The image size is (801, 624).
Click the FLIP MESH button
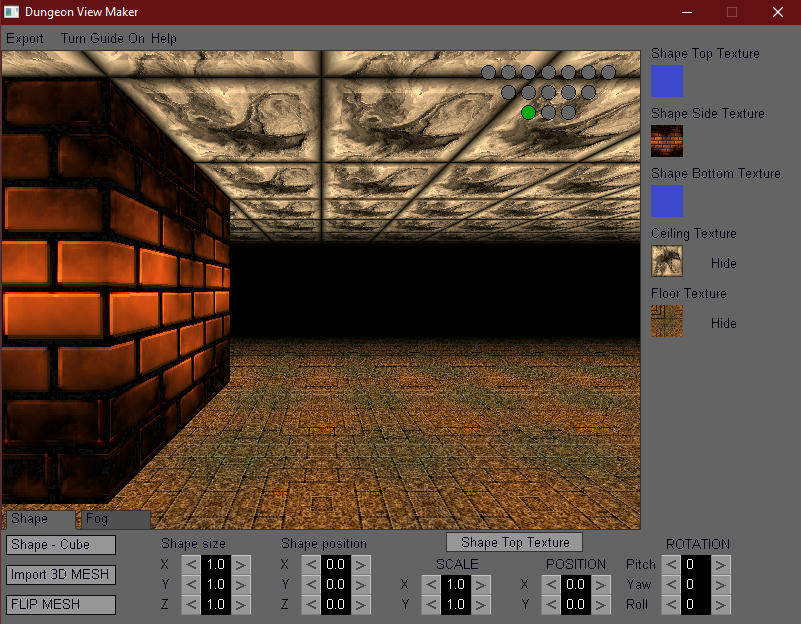coord(61,605)
